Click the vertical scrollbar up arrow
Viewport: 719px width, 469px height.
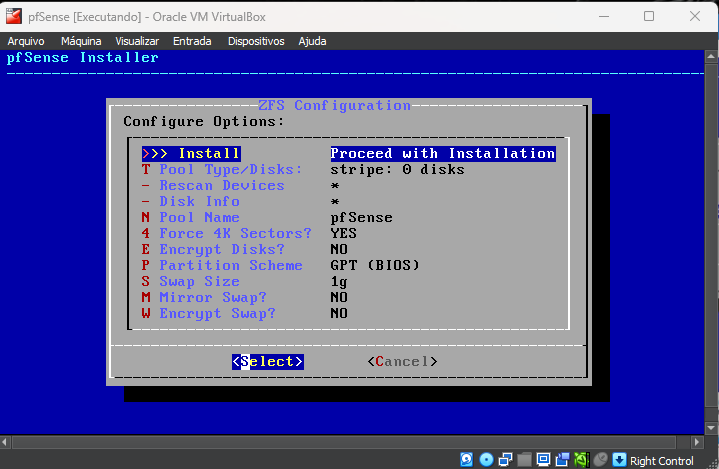click(x=711, y=57)
